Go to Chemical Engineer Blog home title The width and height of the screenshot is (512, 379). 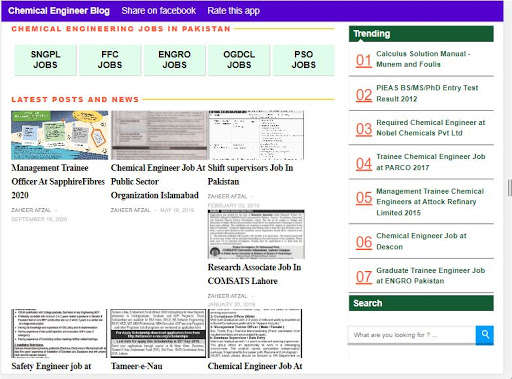coord(59,11)
